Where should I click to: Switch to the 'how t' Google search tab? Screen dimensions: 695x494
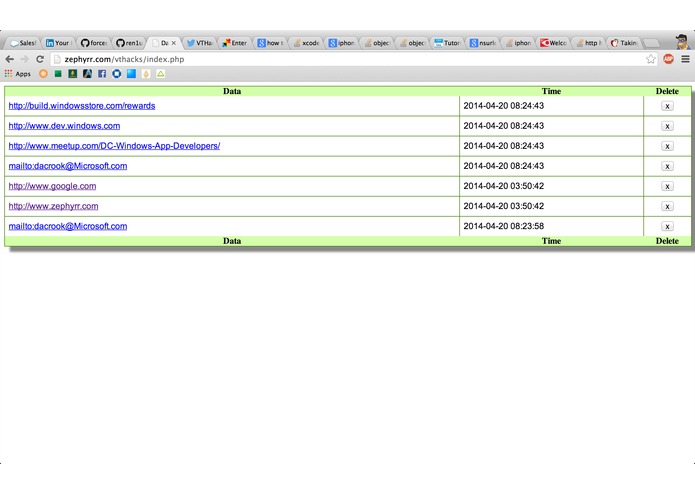pos(270,43)
